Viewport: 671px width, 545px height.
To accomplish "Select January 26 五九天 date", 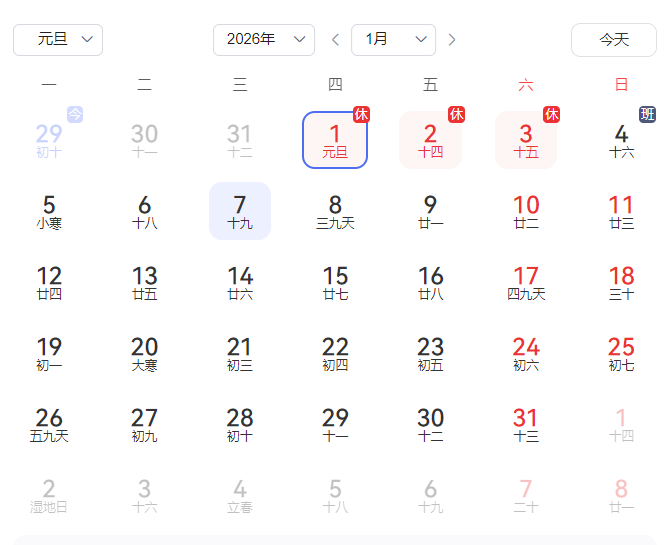I will 49,424.
